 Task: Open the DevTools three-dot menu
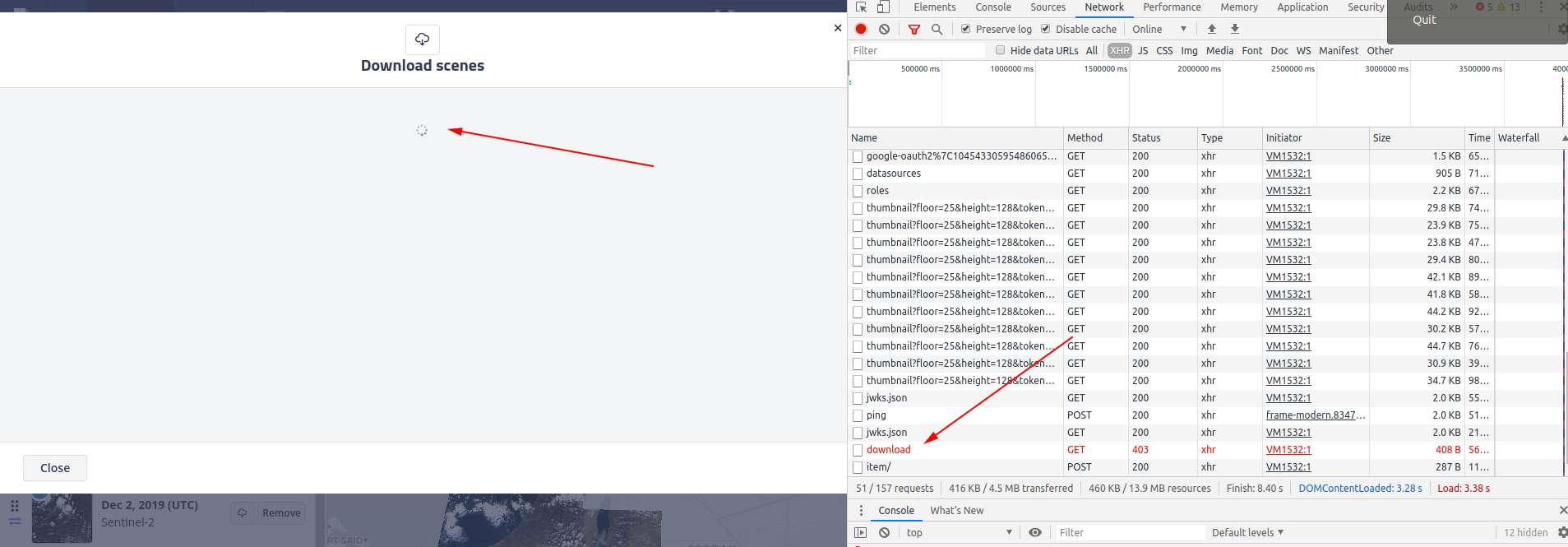(x=1541, y=7)
